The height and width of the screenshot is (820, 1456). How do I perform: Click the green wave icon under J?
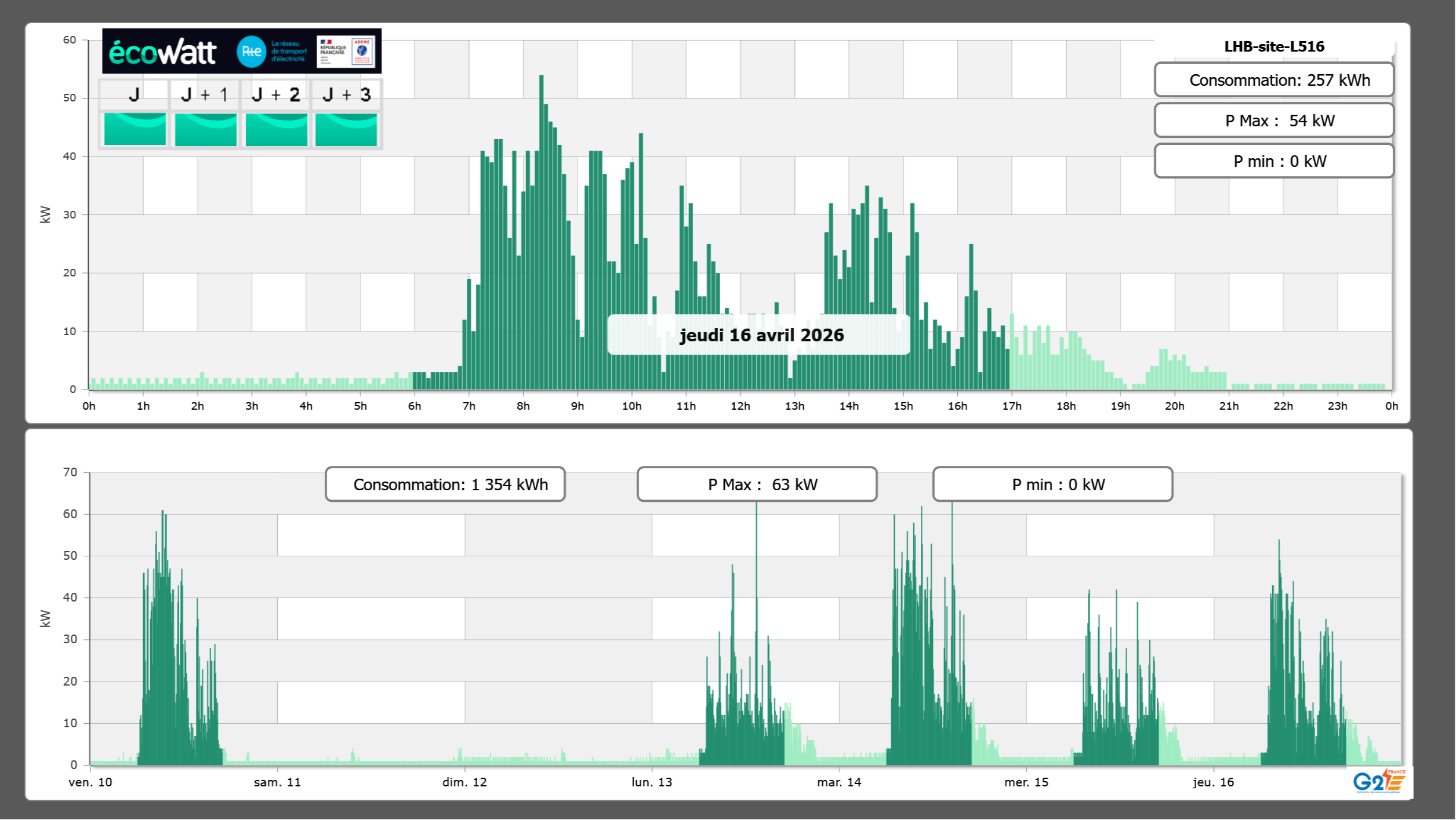135,129
